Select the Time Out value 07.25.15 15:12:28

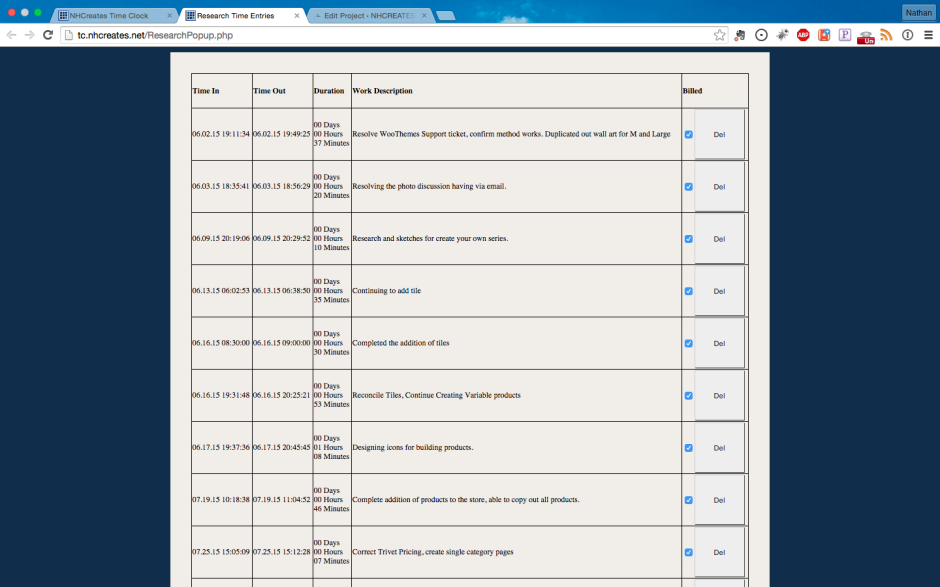coord(282,552)
